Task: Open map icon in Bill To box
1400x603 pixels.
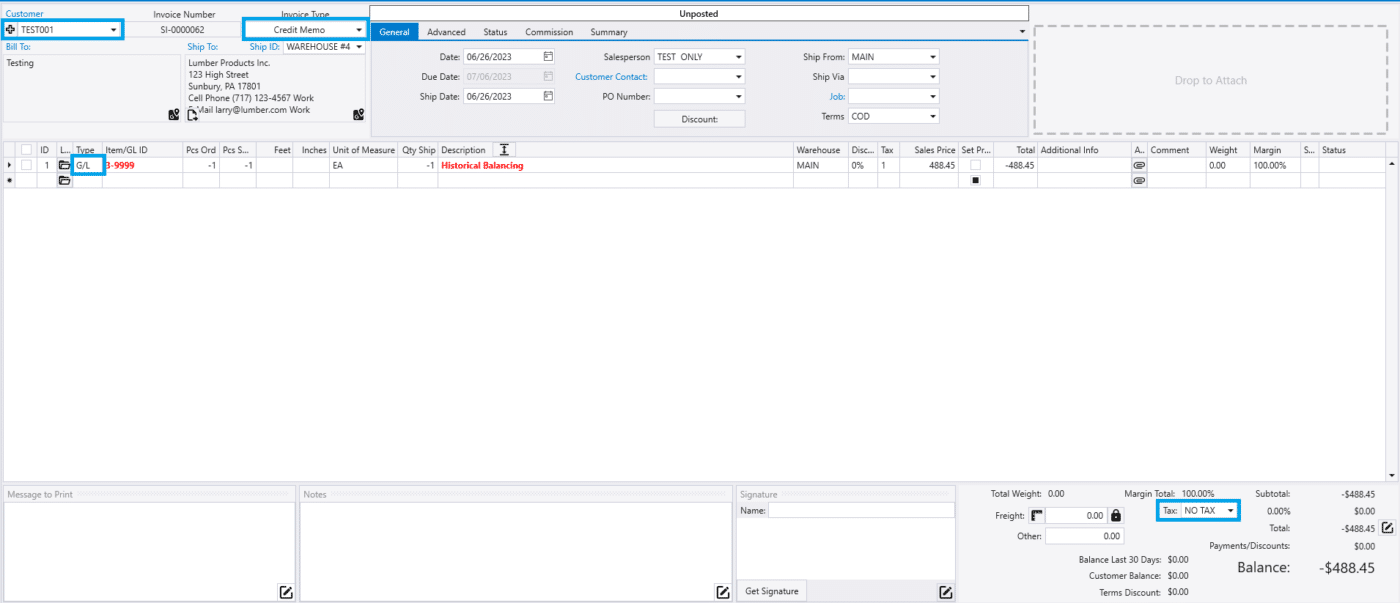Action: click(x=174, y=115)
